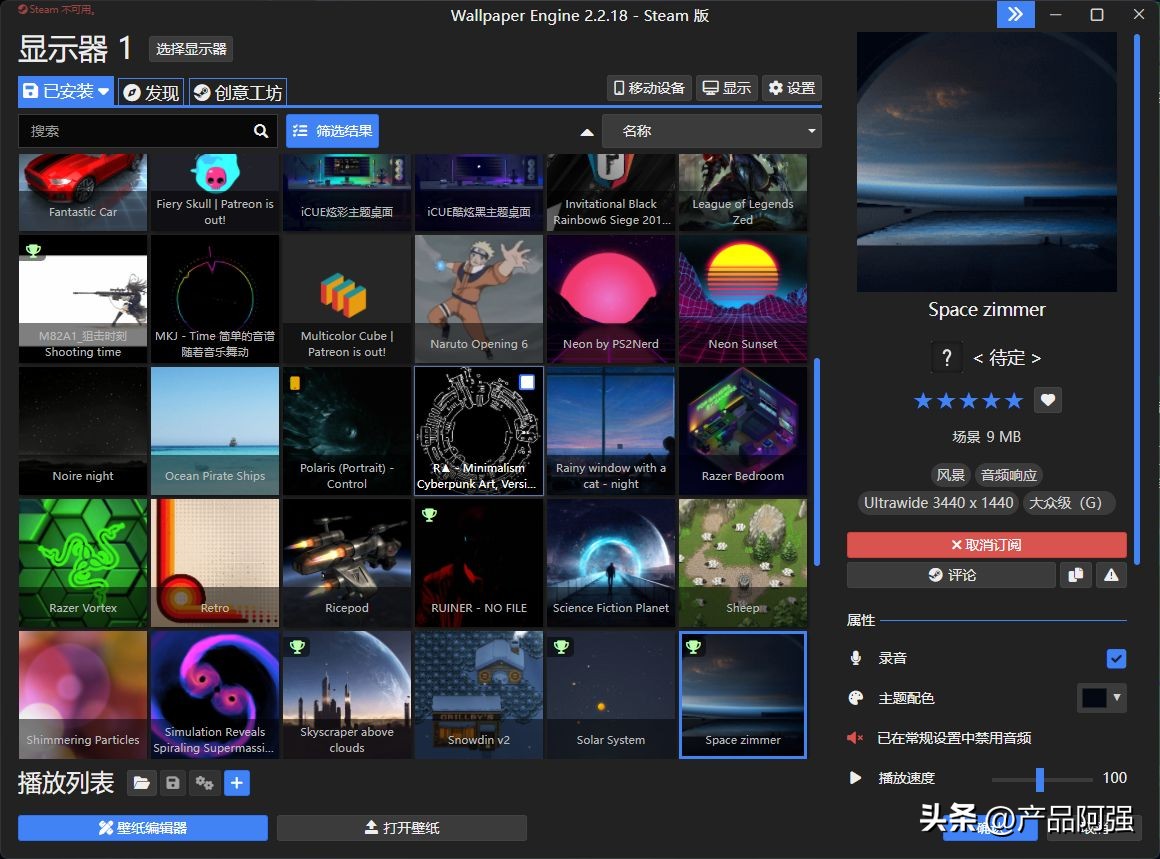Collapse side panel with double-arrow icon
Image resolution: width=1160 pixels, height=859 pixels.
(x=1016, y=14)
